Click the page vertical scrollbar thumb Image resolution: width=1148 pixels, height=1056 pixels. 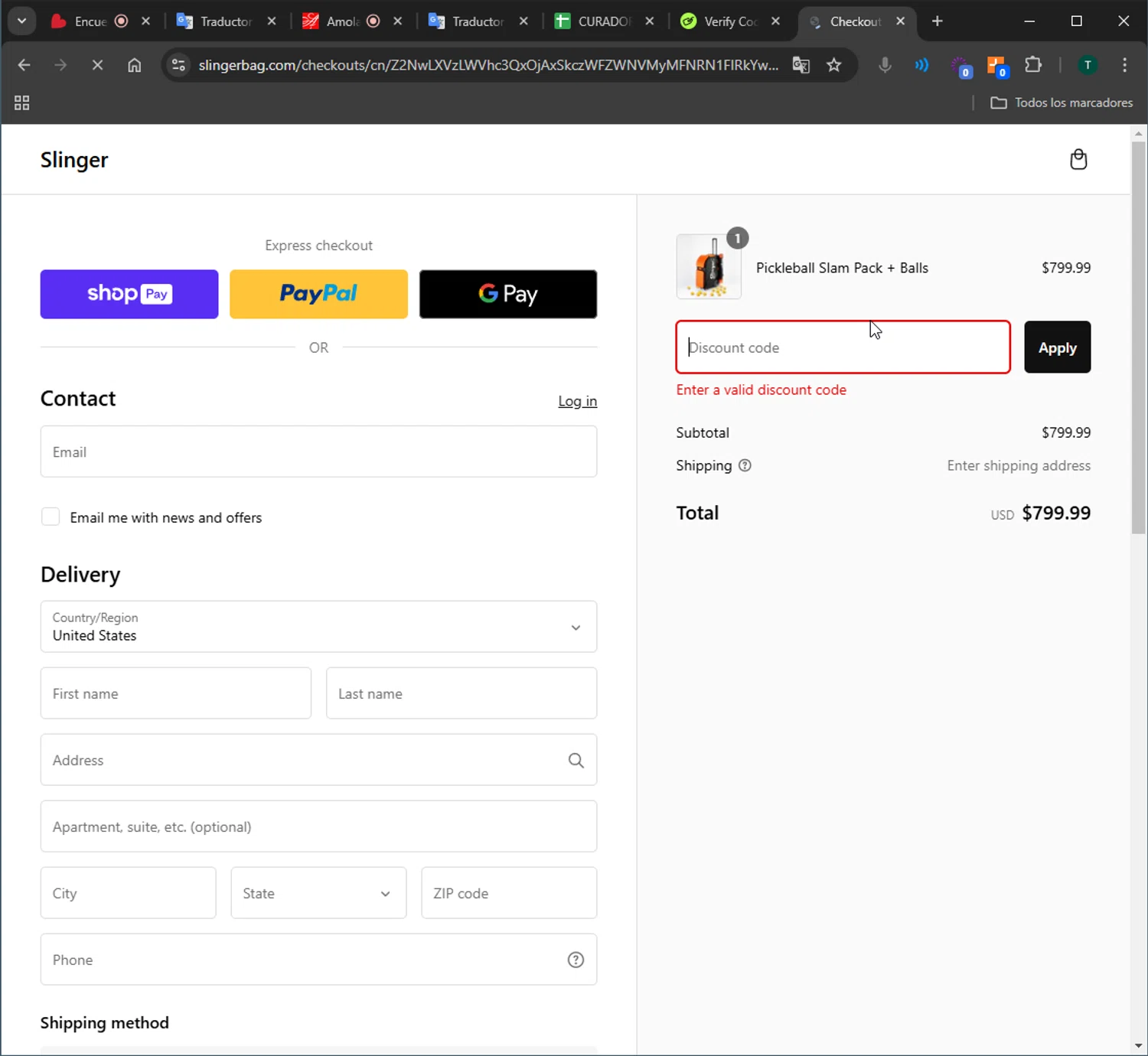pos(1139,337)
